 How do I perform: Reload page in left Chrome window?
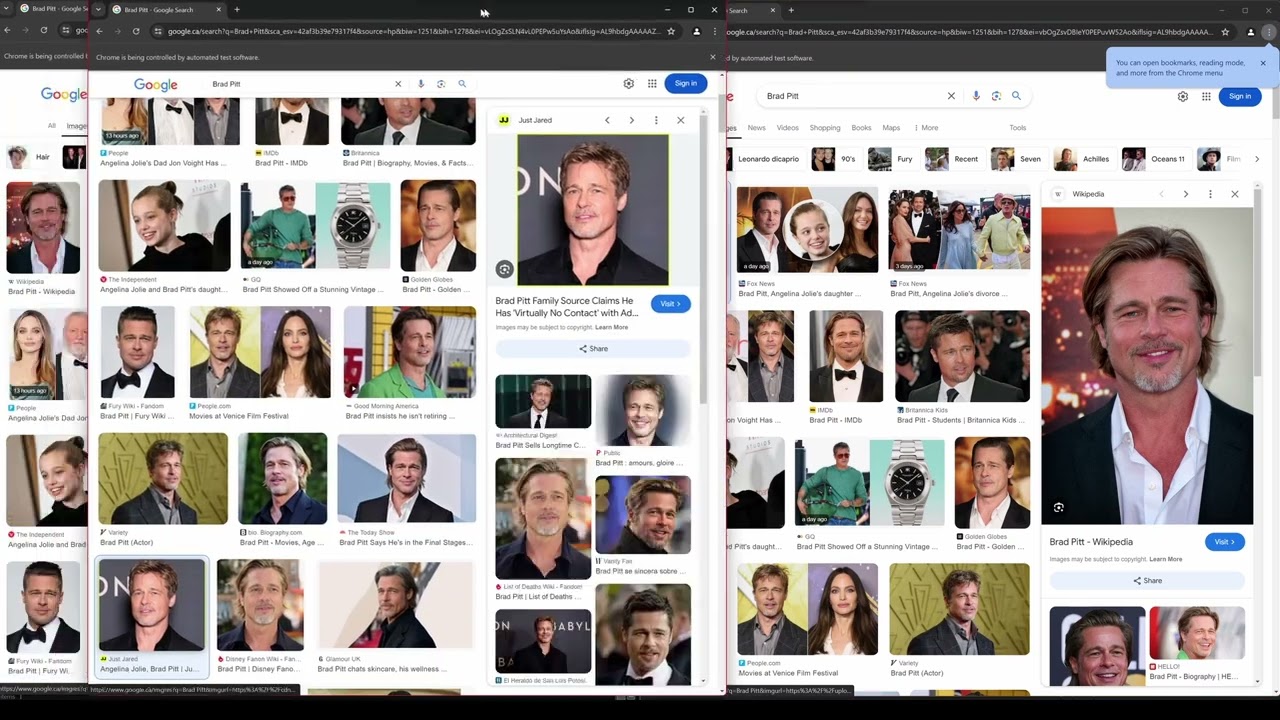44,31
